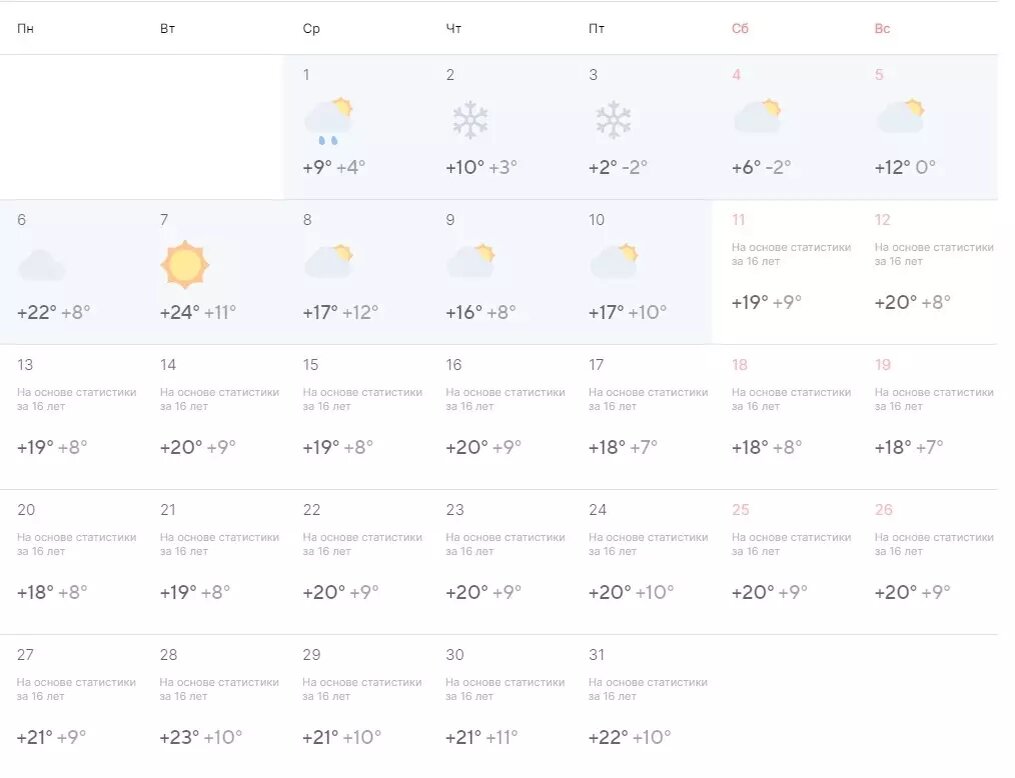This screenshot has width=1015, height=778.
Task: Click the partly cloudy icon on day 5
Action: coord(900,117)
